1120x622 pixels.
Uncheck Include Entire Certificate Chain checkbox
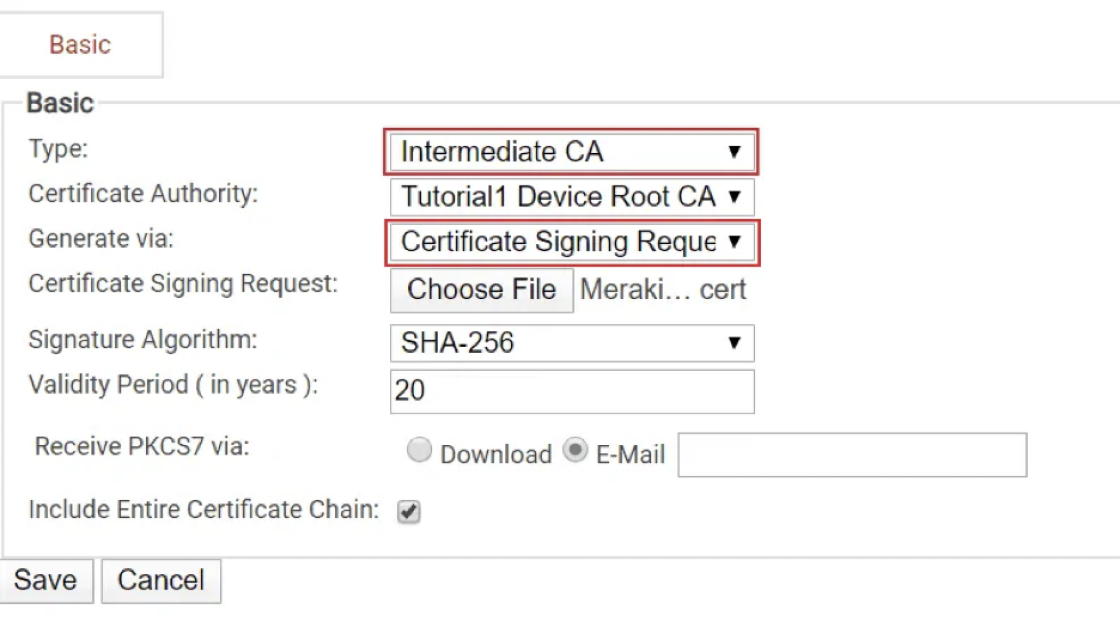pos(408,512)
